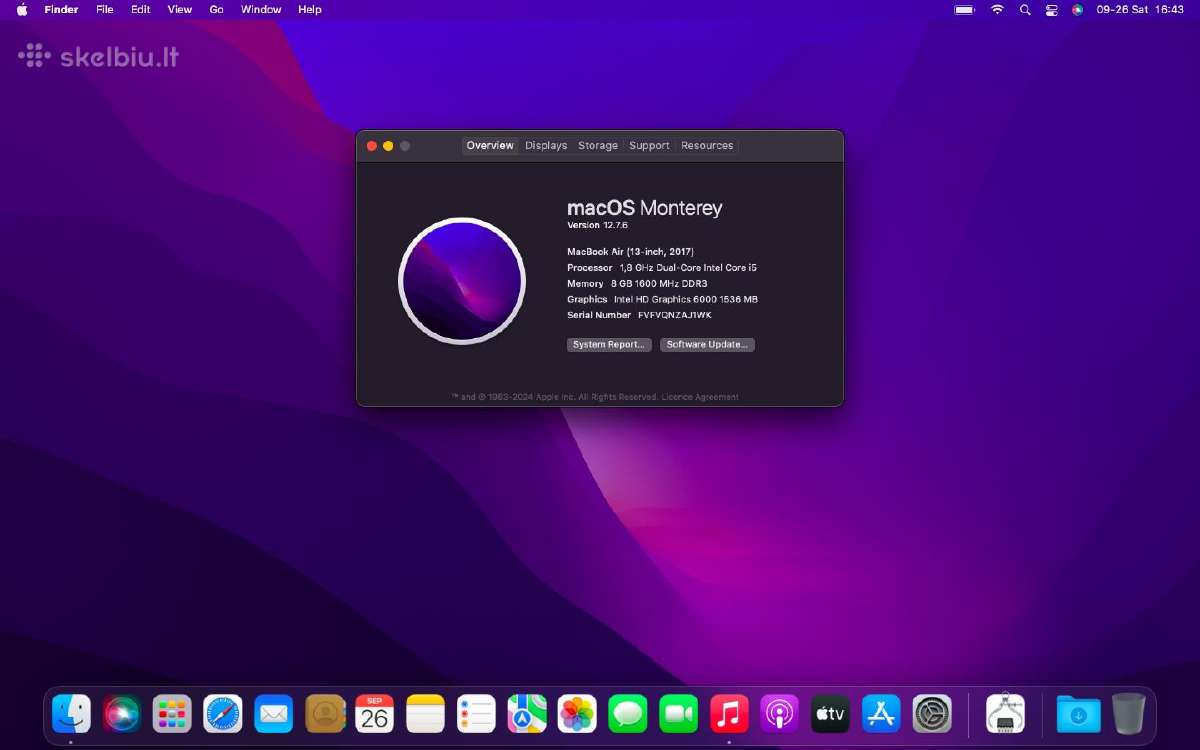This screenshot has height=750, width=1200.
Task: Open the Notes app in Dock
Action: (x=426, y=714)
